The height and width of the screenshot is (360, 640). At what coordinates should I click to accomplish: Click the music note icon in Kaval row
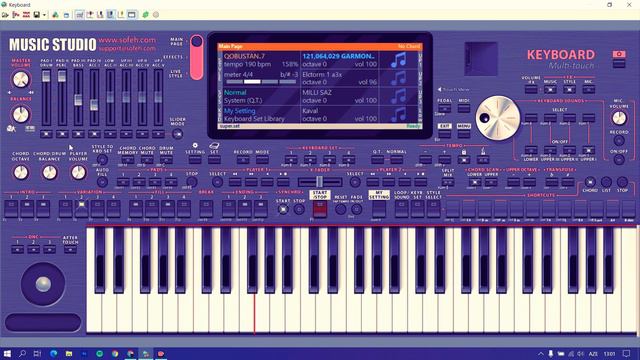pos(398,115)
